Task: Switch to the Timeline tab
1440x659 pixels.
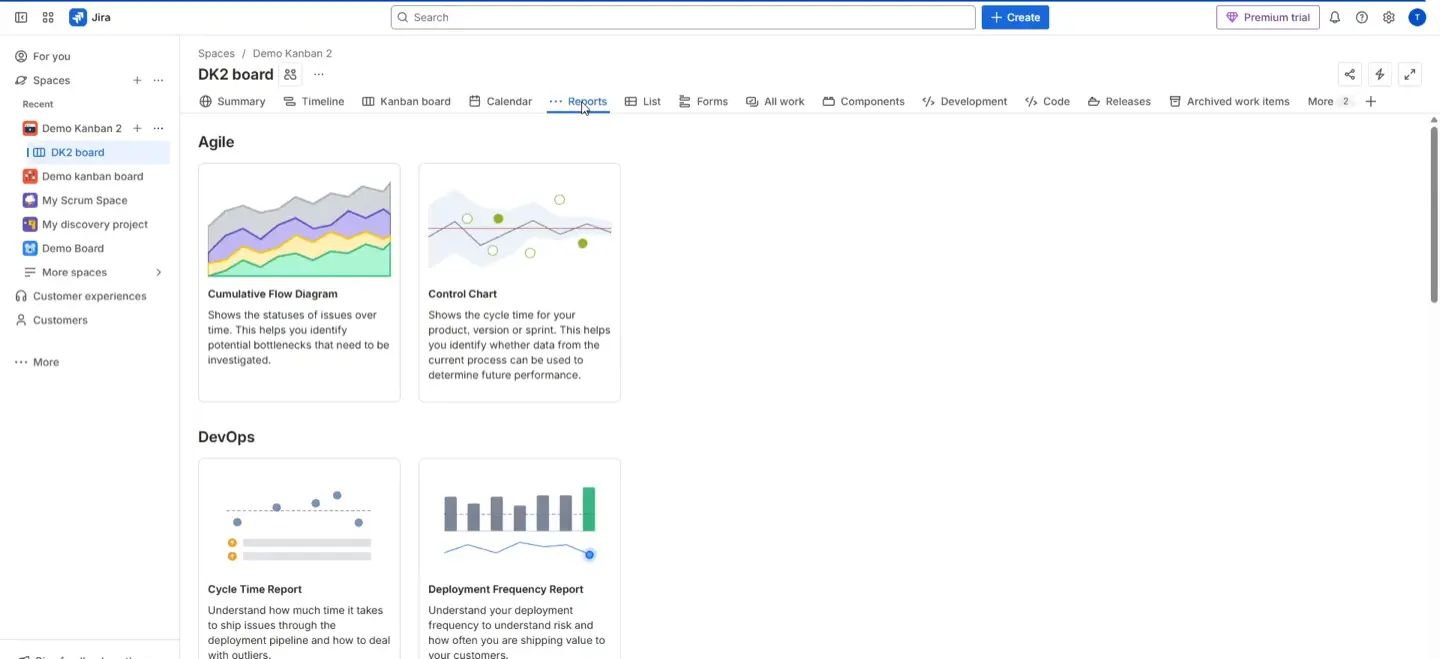Action: (314, 101)
